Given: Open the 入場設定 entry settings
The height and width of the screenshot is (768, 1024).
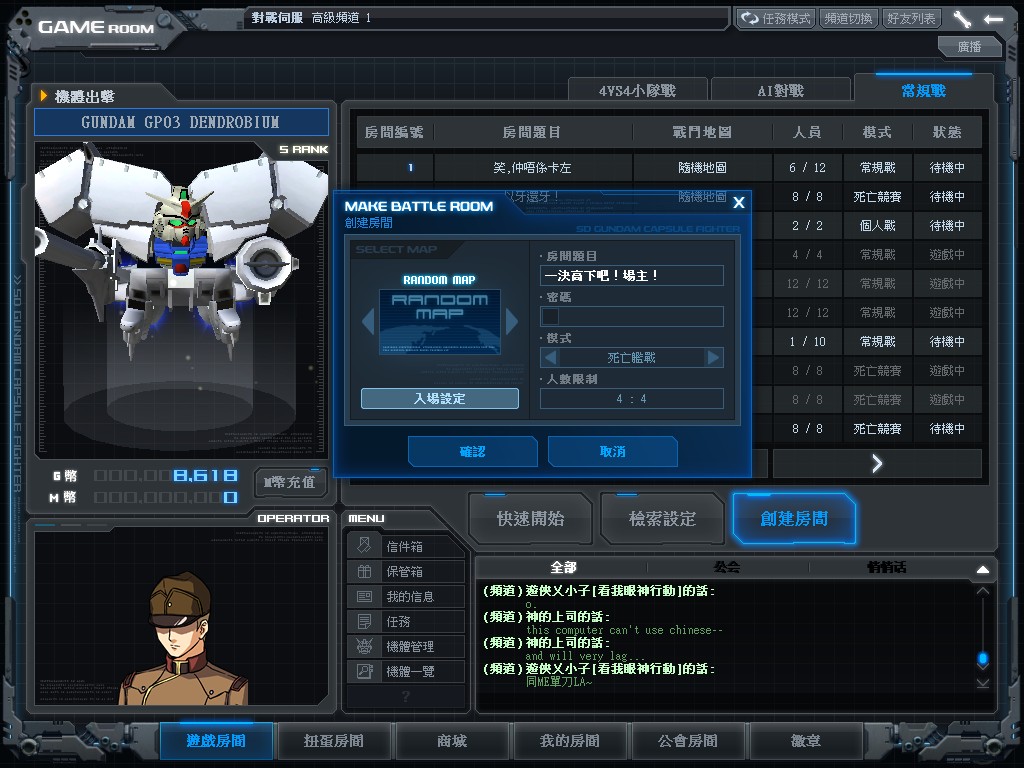Looking at the screenshot, I should pyautogui.click(x=440, y=398).
